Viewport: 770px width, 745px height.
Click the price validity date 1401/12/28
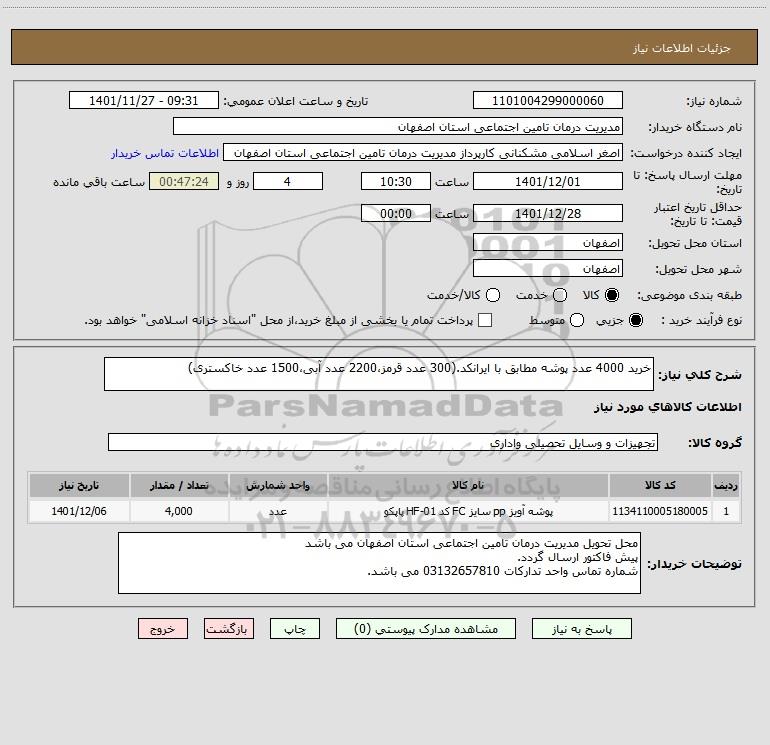548,213
